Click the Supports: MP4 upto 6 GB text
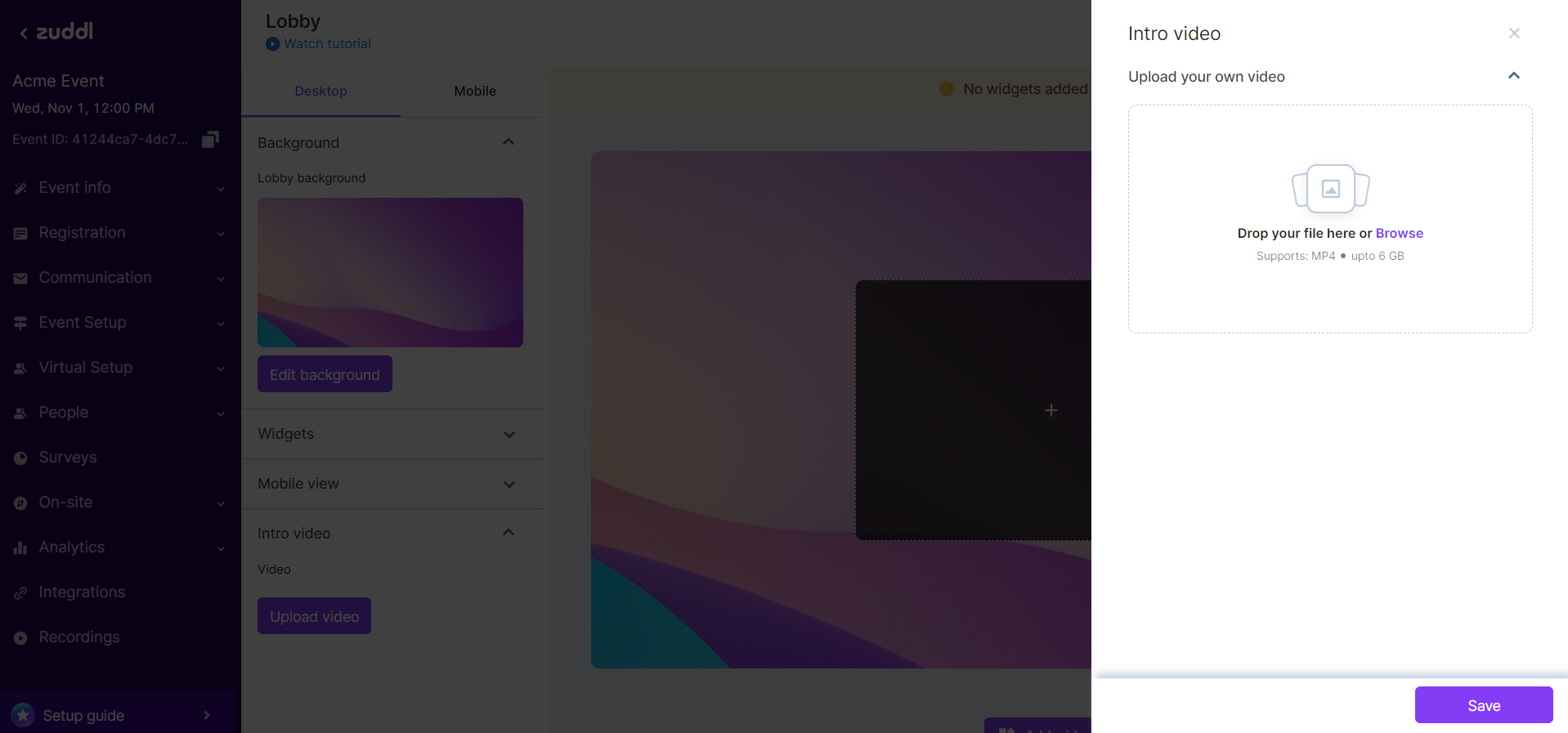The width and height of the screenshot is (1568, 733). click(1330, 257)
